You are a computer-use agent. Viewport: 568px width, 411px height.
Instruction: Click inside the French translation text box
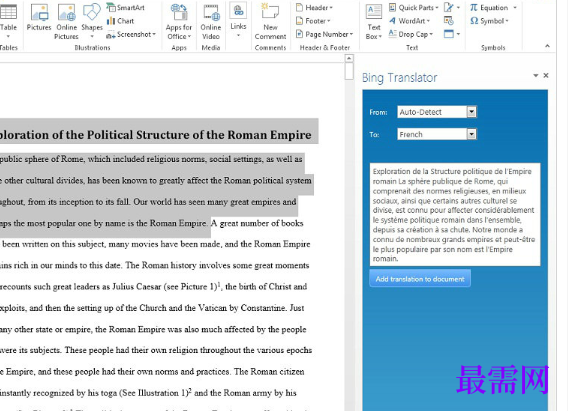click(x=455, y=215)
